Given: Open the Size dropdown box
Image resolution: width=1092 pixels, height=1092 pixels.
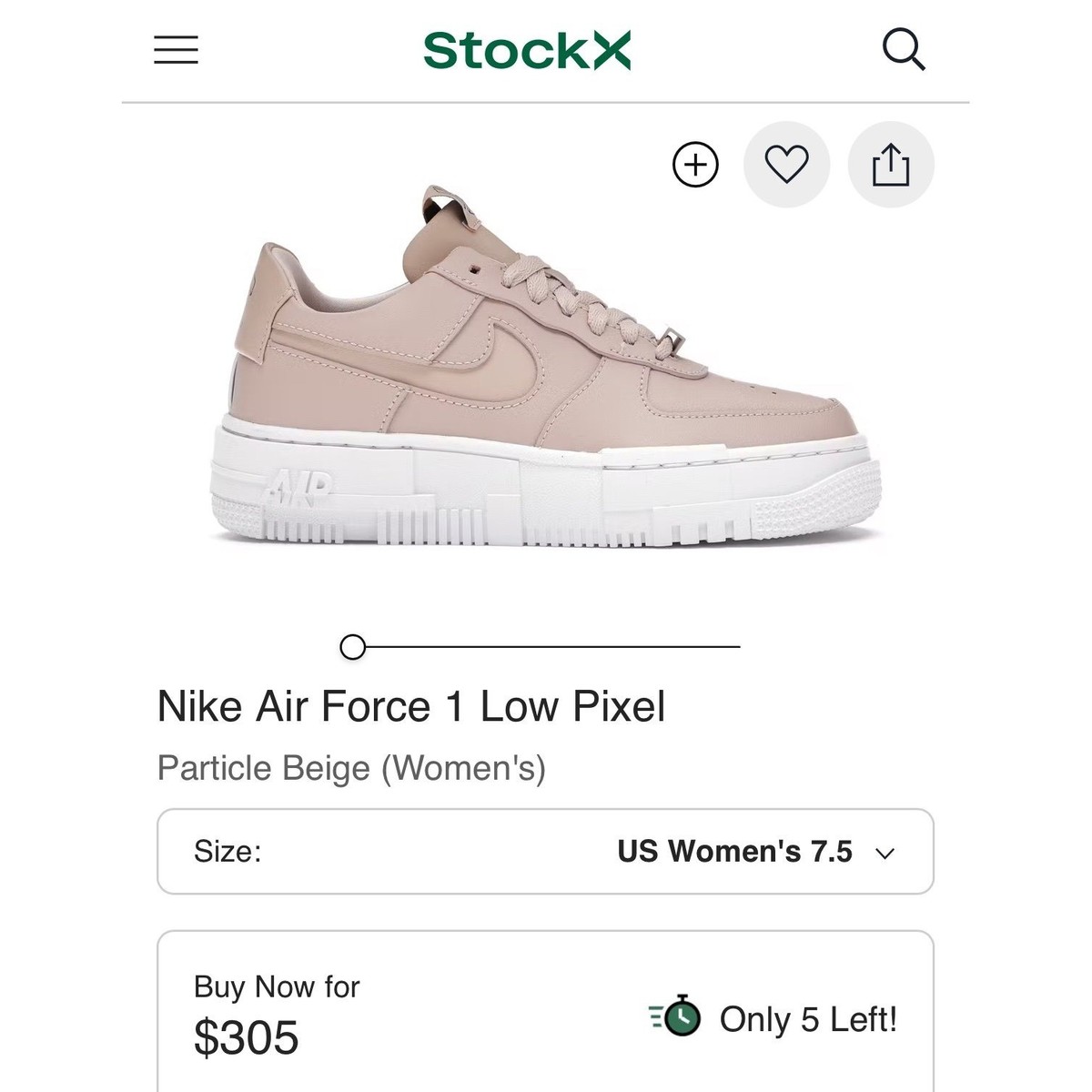Looking at the screenshot, I should click(546, 852).
